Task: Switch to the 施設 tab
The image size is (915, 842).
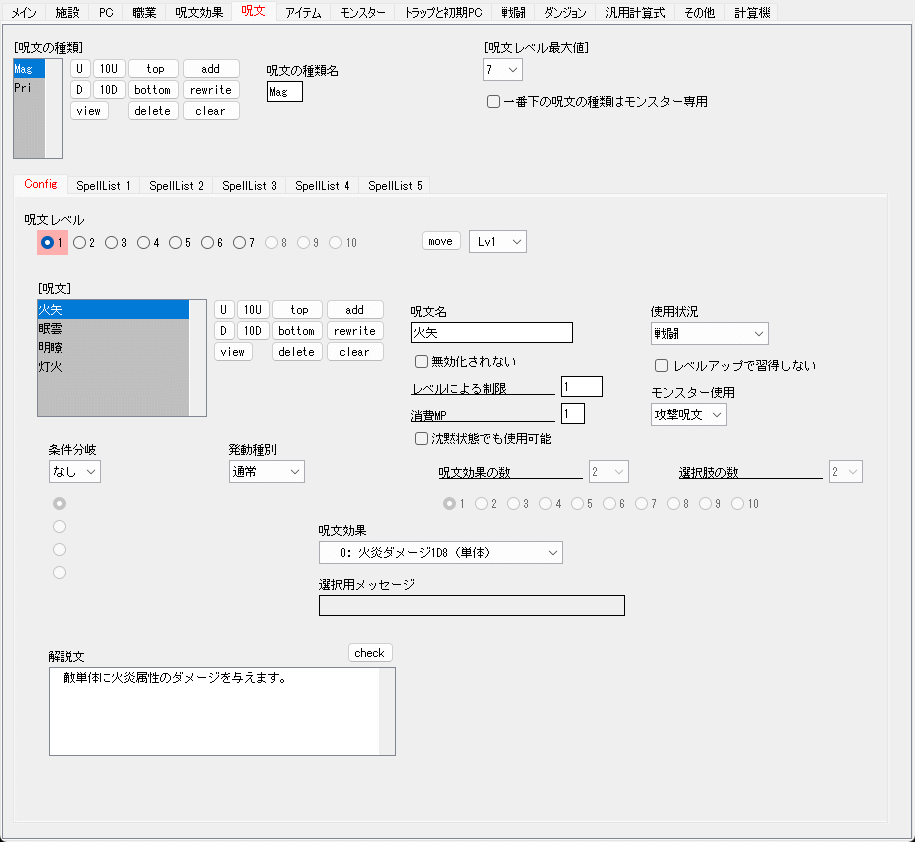Action: (x=67, y=12)
